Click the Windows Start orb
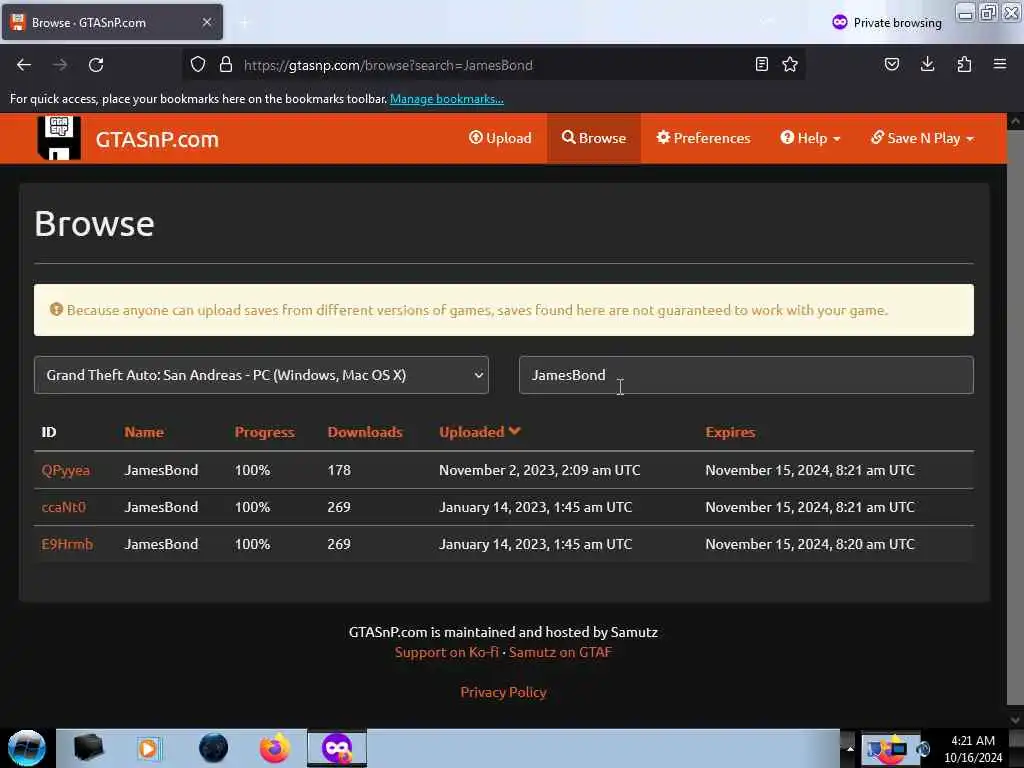 pos(26,748)
